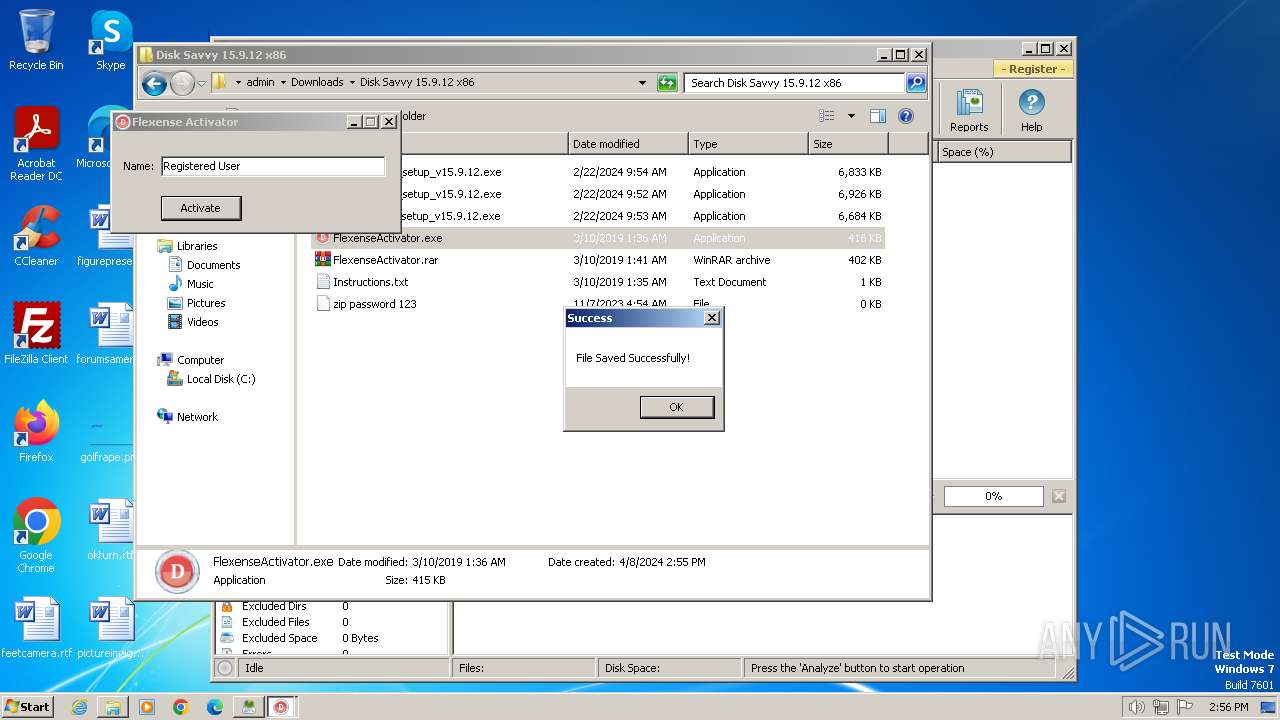The height and width of the screenshot is (720, 1280).
Task: Open FileZilla Client shortcut
Action: click(x=36, y=334)
